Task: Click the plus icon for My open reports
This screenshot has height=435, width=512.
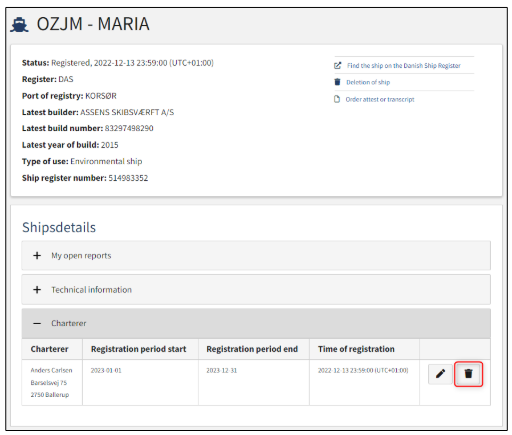Action: pos(37,256)
